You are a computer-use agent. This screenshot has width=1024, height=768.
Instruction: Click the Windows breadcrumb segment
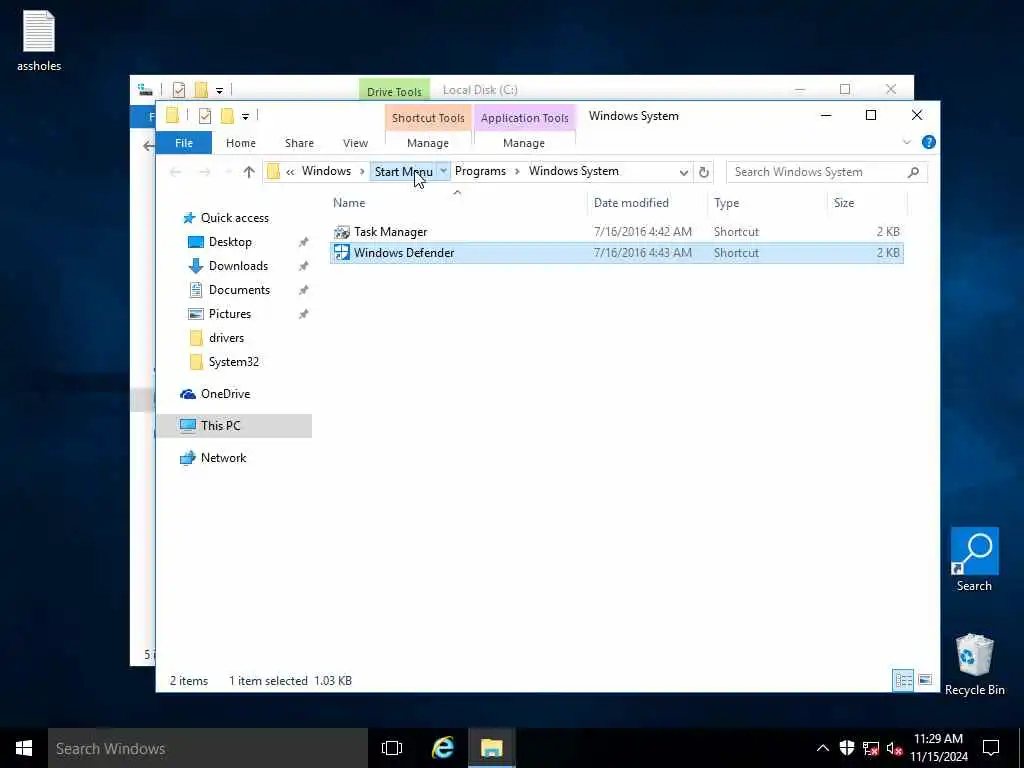[326, 171]
